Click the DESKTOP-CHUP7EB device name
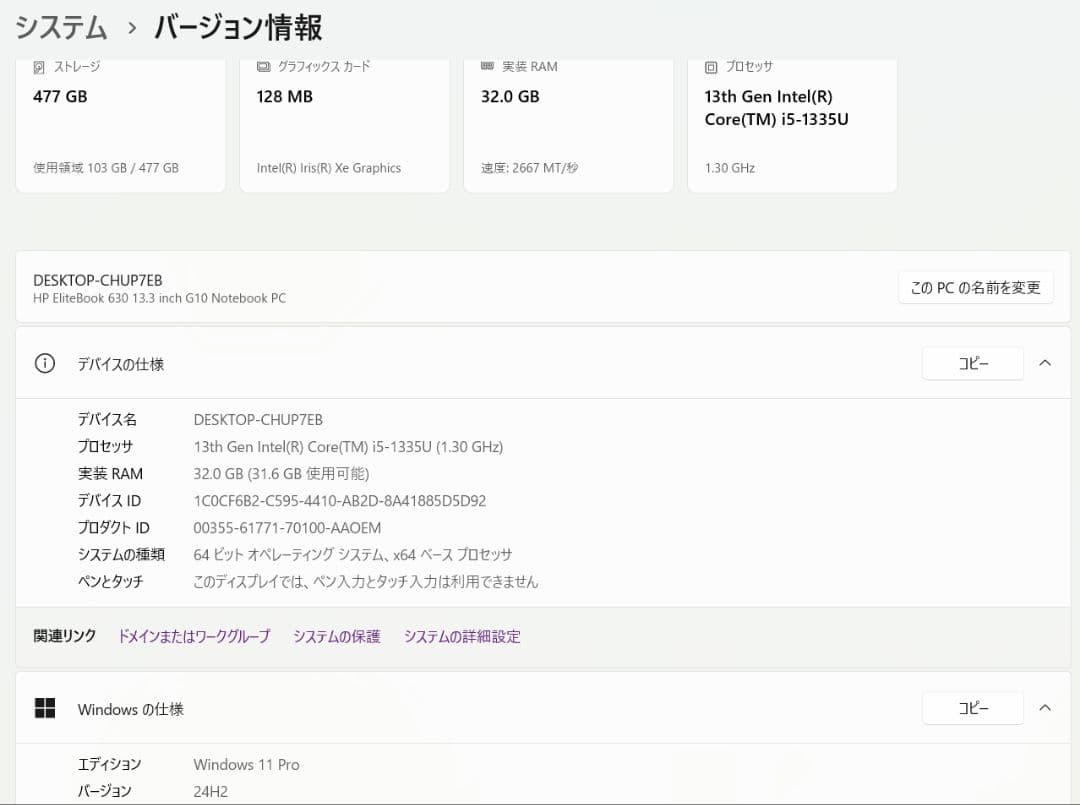1080x805 pixels. pyautogui.click(x=100, y=280)
